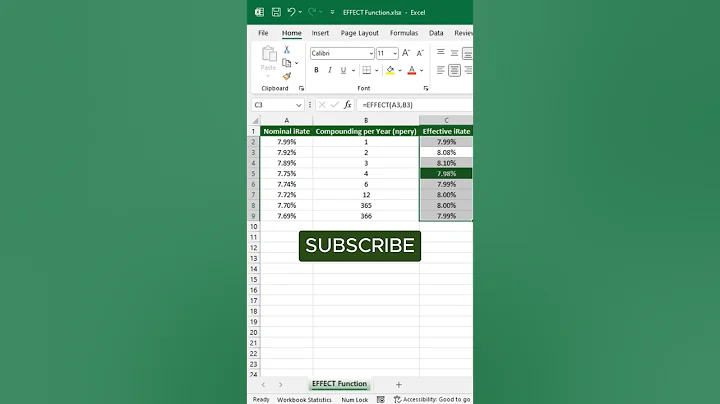720x404 pixels.
Task: Click the Redo arrow icon
Action: (312, 12)
